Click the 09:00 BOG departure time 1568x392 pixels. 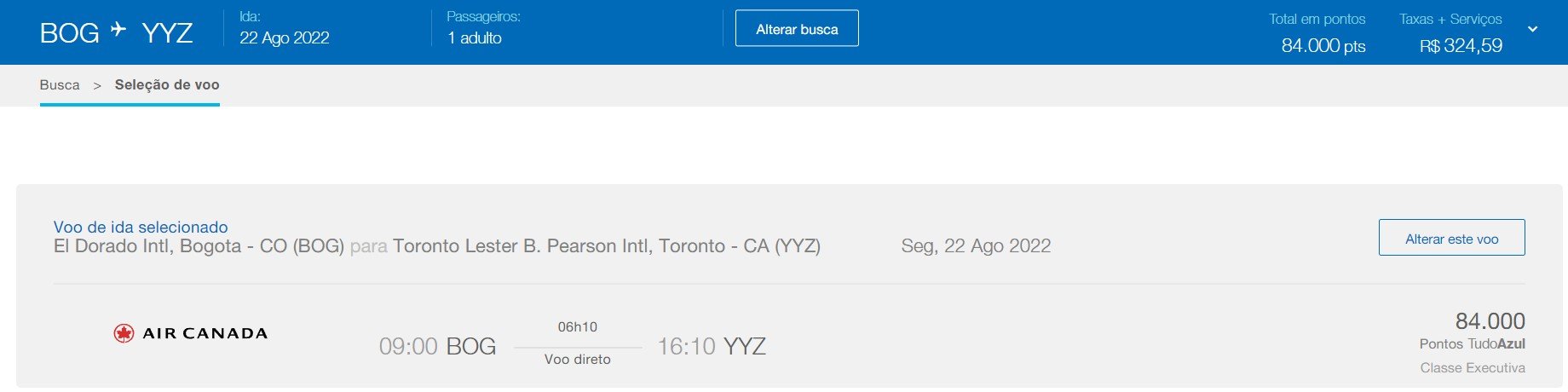click(437, 346)
